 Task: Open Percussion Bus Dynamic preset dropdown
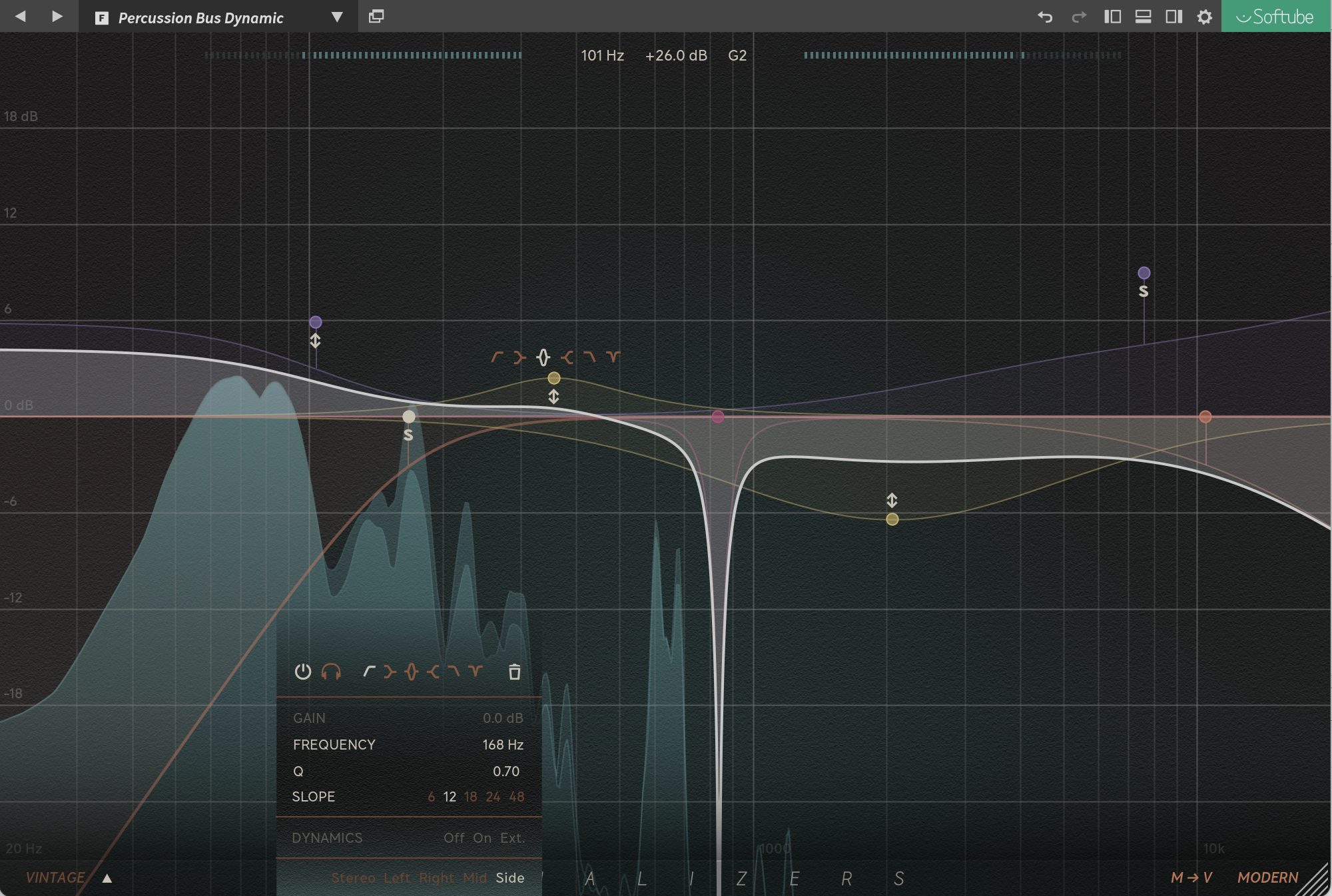337,17
